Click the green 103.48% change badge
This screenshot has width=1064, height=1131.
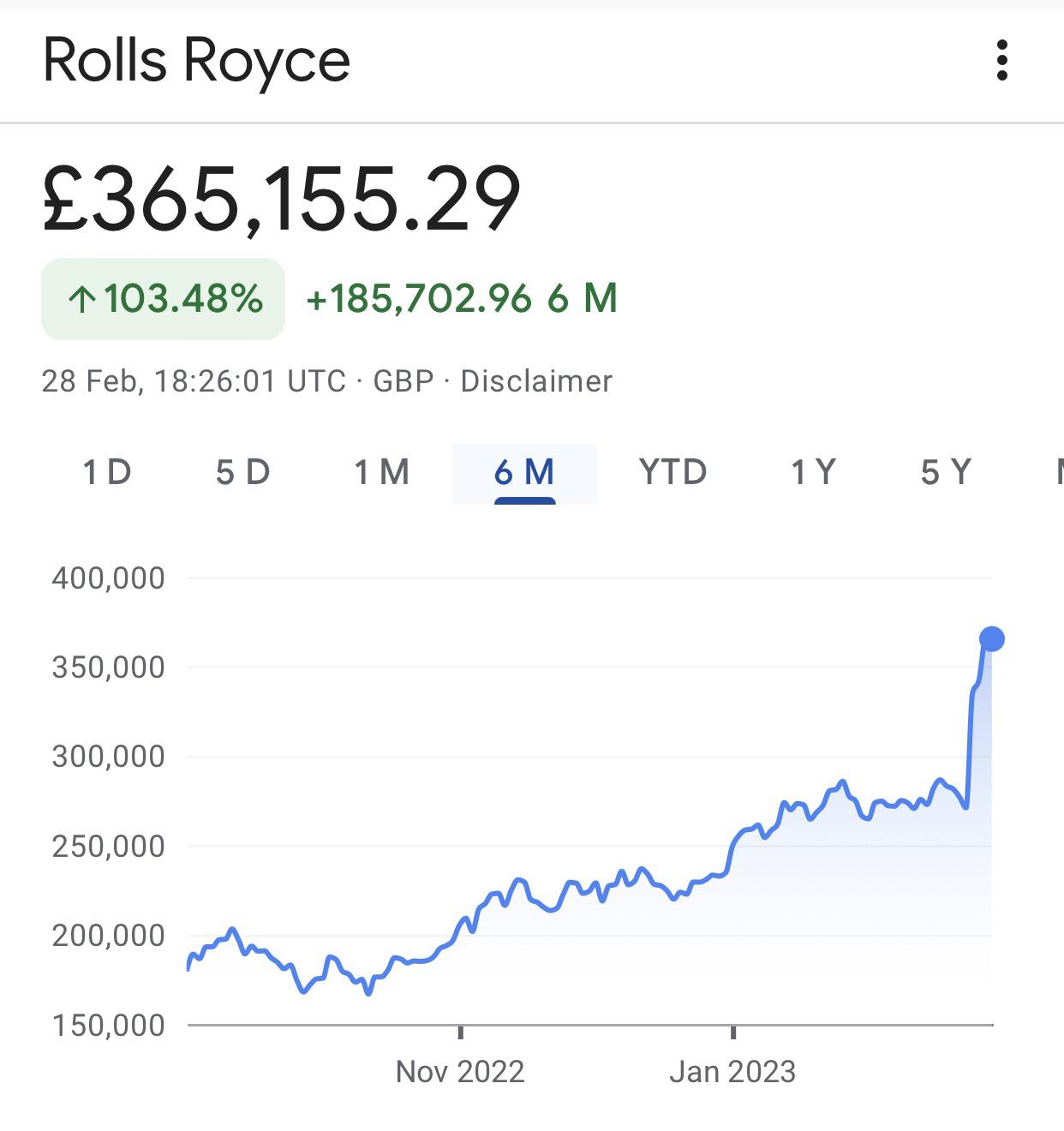coord(164,299)
